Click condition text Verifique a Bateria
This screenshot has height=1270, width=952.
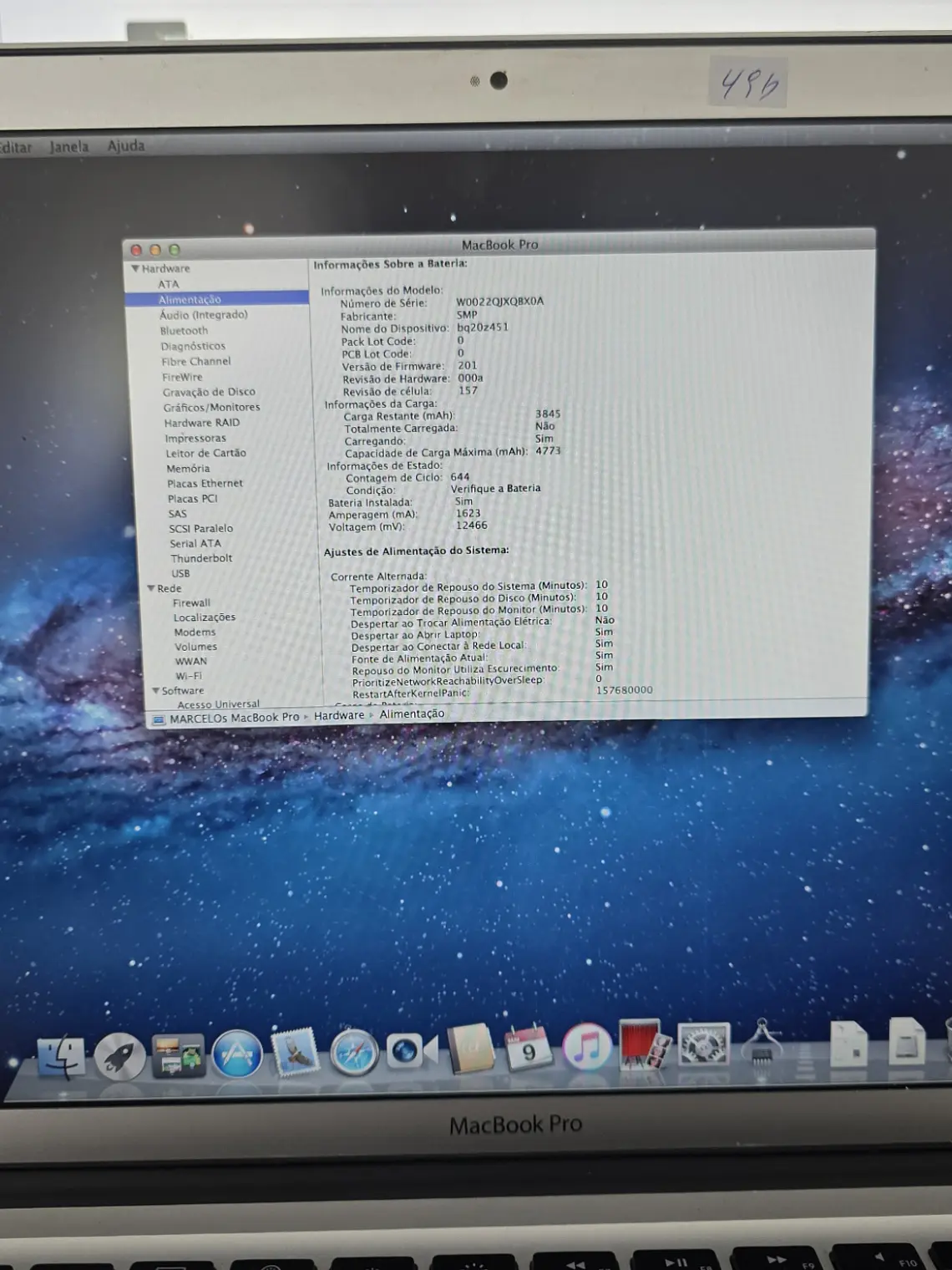(495, 489)
